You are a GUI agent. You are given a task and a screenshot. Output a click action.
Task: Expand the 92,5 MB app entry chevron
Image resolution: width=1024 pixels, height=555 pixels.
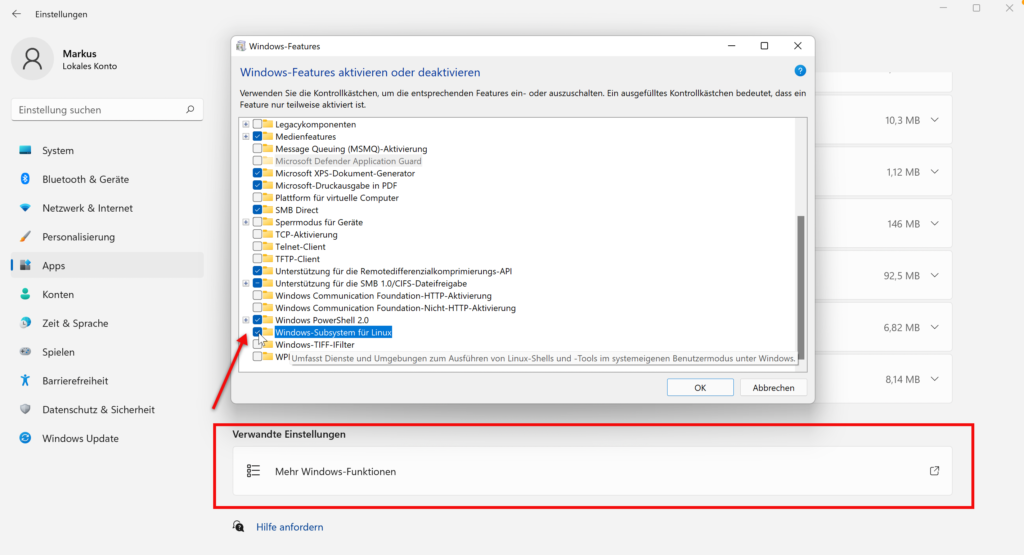click(x=935, y=276)
